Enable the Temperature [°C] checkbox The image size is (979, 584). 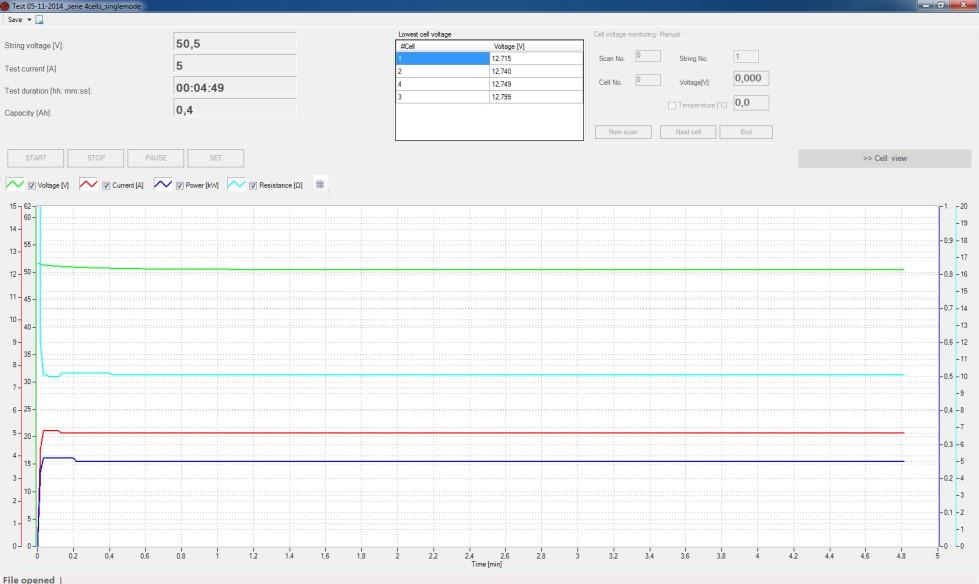click(x=672, y=106)
